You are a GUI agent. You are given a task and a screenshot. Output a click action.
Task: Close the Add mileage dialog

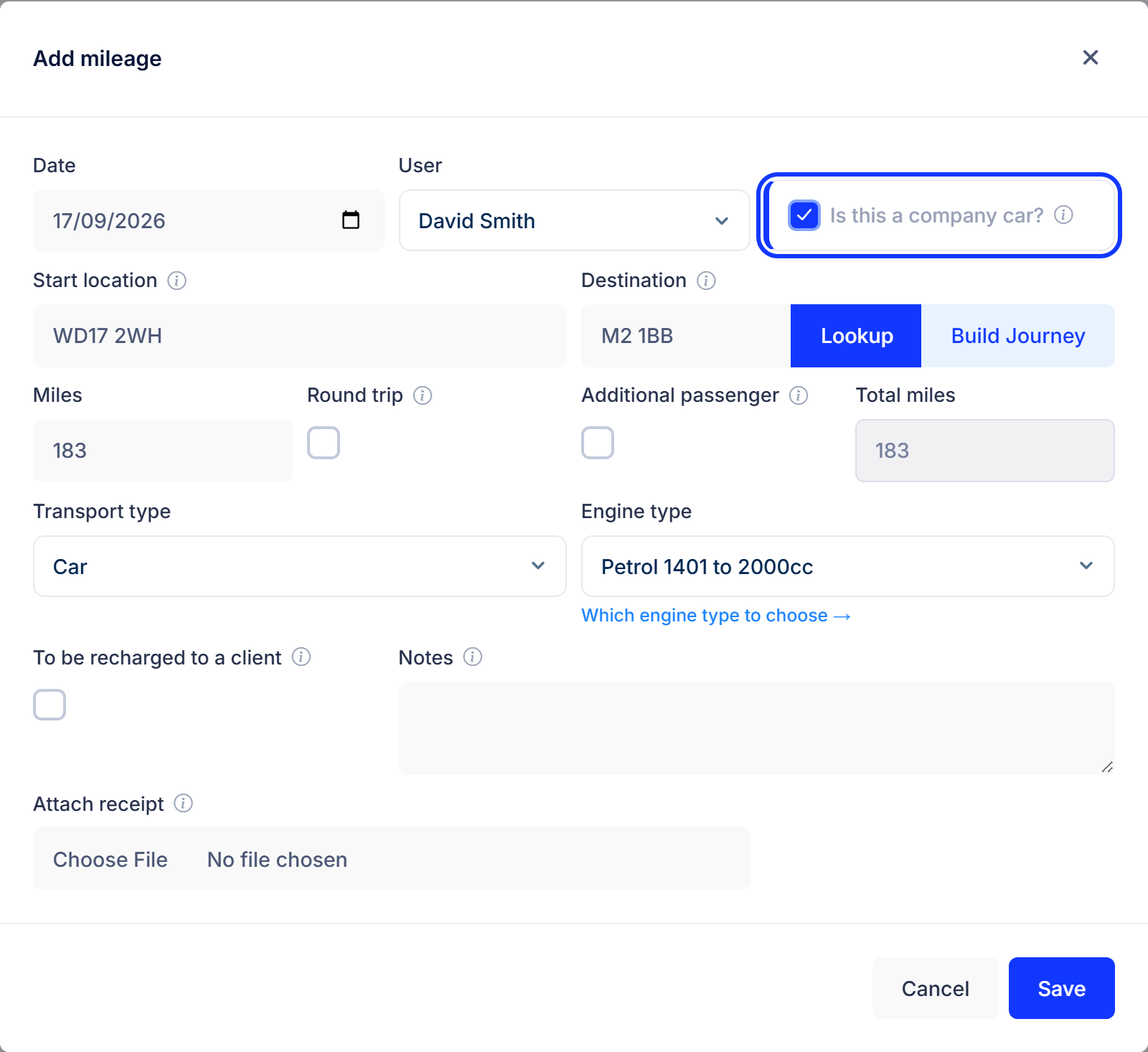[x=1091, y=57]
